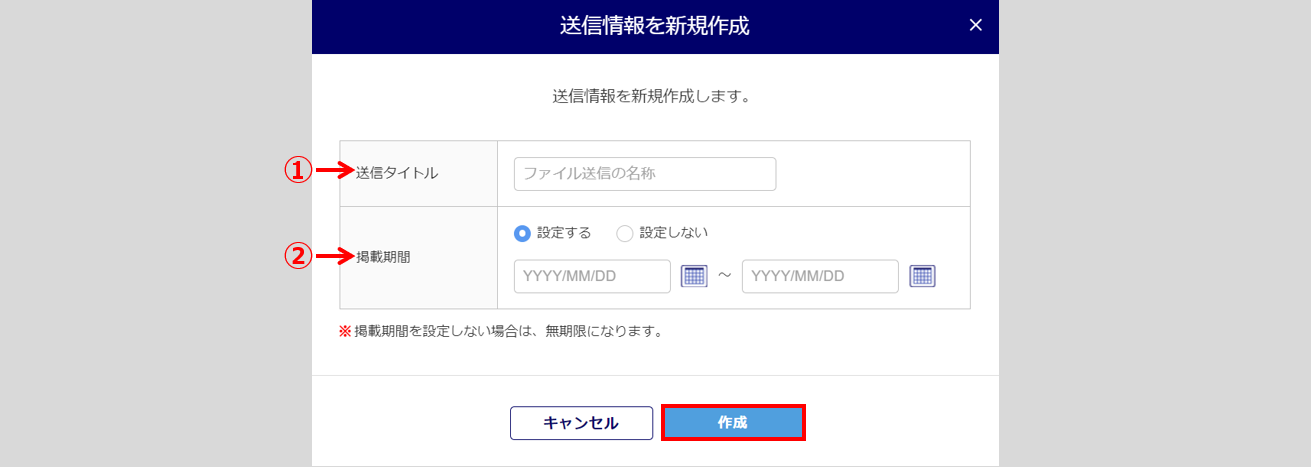Click the red arrow pointing to 送信タイトル
Image resolution: width=1311 pixels, height=467 pixels.
coord(335,172)
